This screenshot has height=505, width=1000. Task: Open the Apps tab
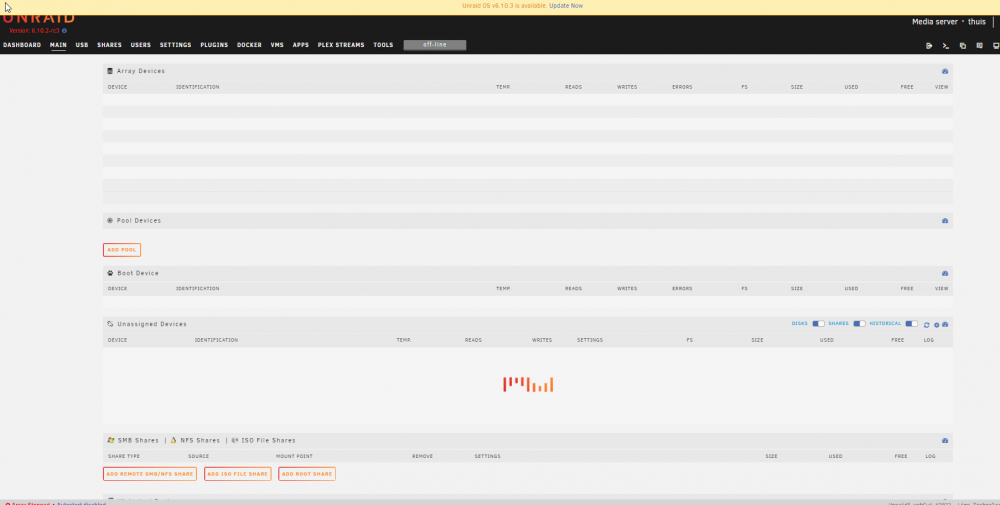pyautogui.click(x=300, y=45)
